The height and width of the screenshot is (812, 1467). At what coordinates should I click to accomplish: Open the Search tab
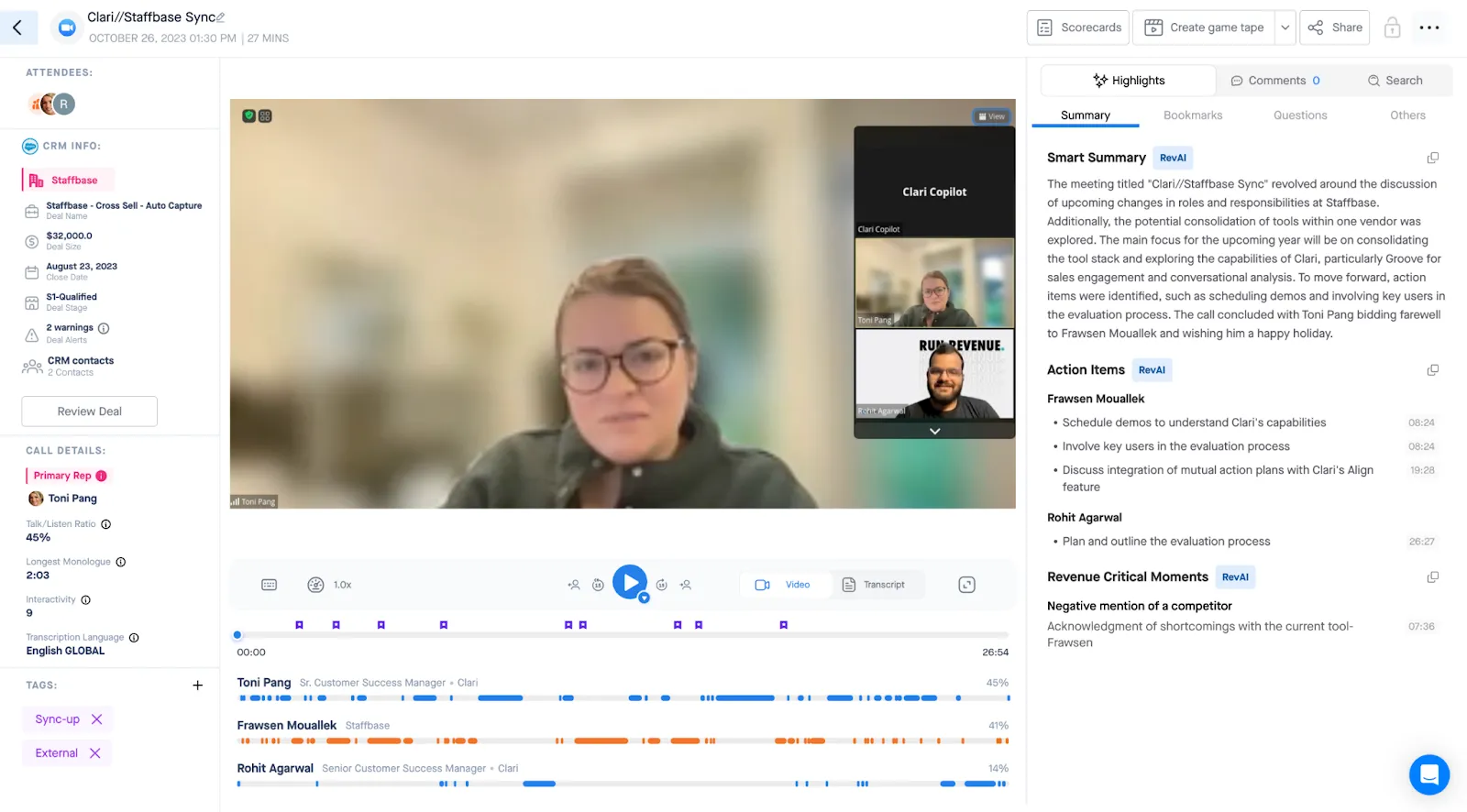tap(1395, 81)
